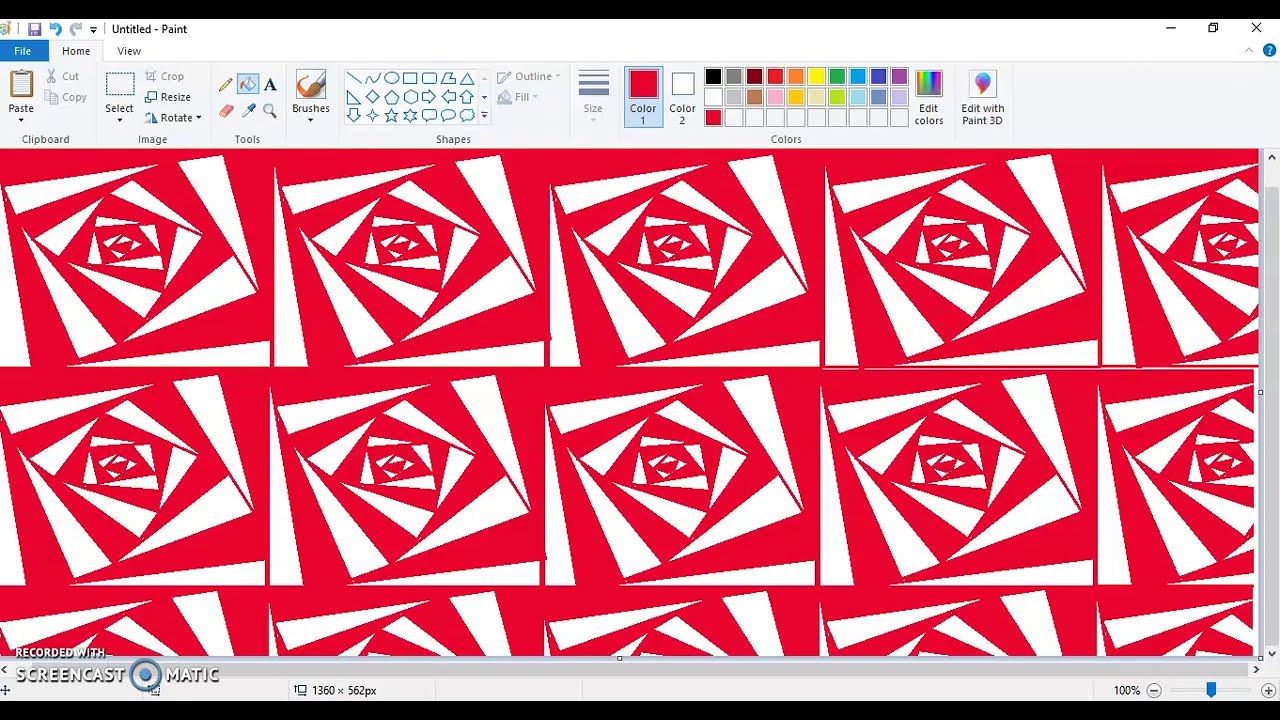1280x720 pixels.
Task: Choose the Right triangle shape
Action: 353,97
